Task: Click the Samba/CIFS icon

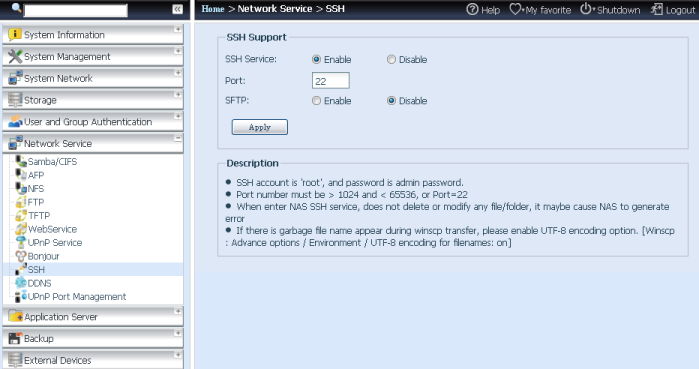Action: click(x=21, y=161)
